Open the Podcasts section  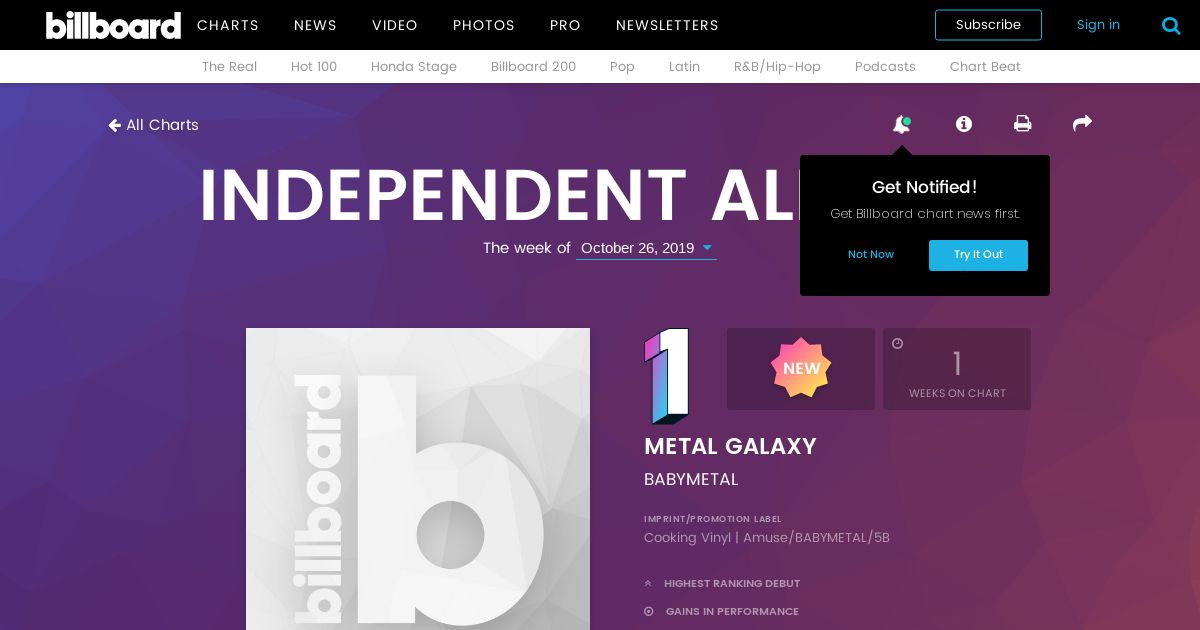pyautogui.click(x=885, y=66)
